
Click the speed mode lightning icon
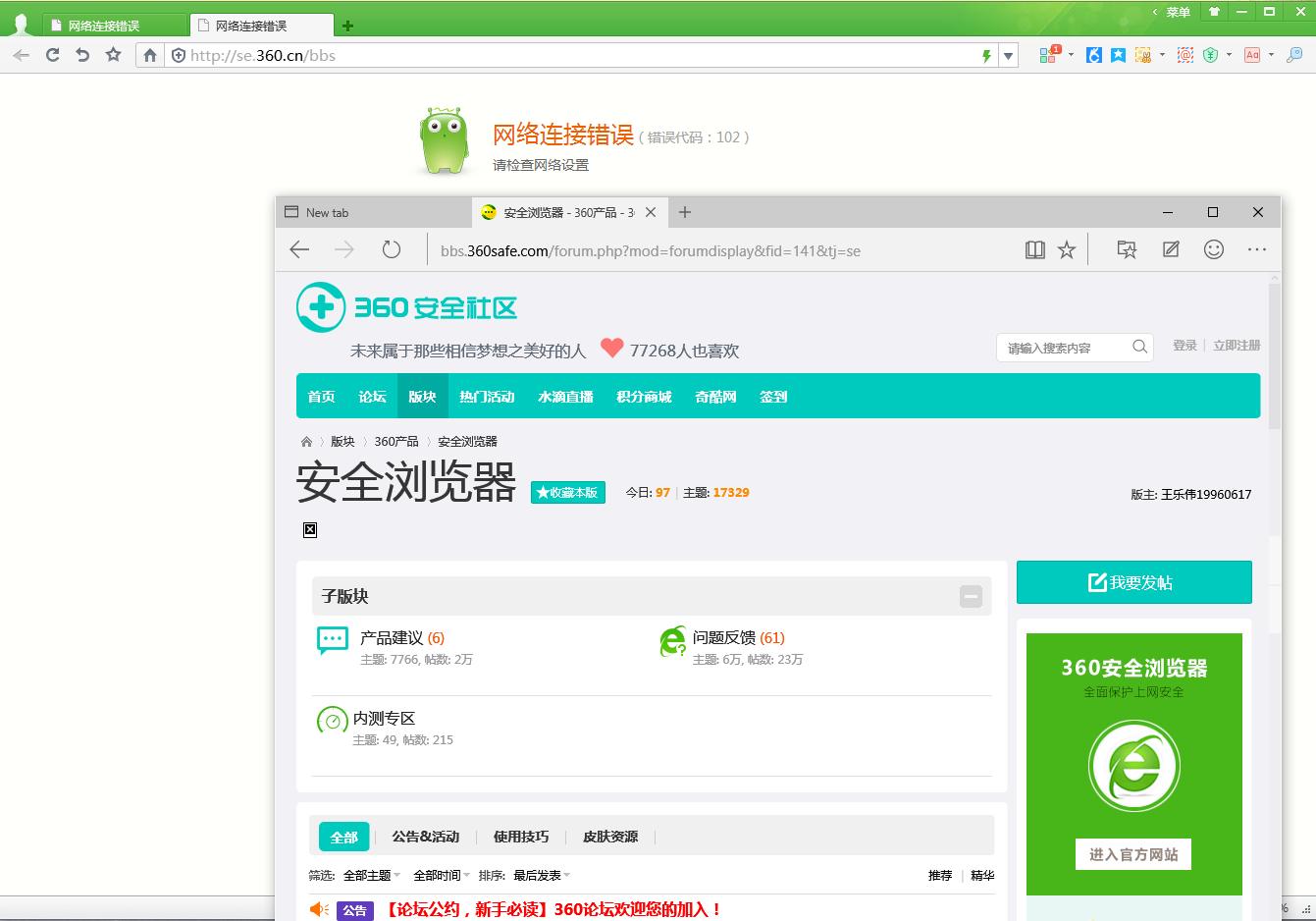click(986, 56)
